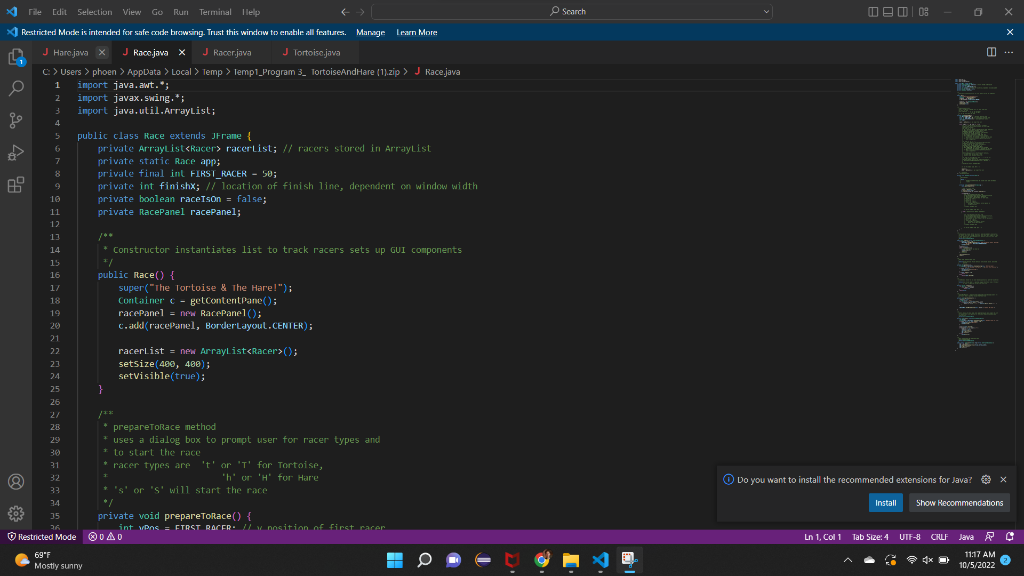The image size is (1024, 576).
Task: Open the Java language mode selector
Action: [x=966, y=537]
